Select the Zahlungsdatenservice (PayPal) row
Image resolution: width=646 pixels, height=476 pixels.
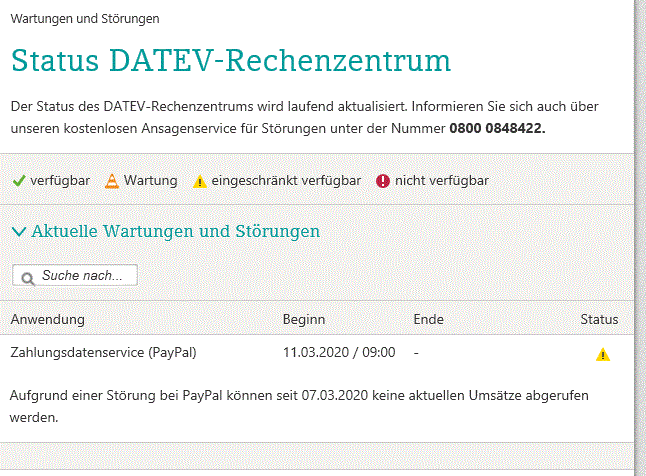click(x=317, y=353)
